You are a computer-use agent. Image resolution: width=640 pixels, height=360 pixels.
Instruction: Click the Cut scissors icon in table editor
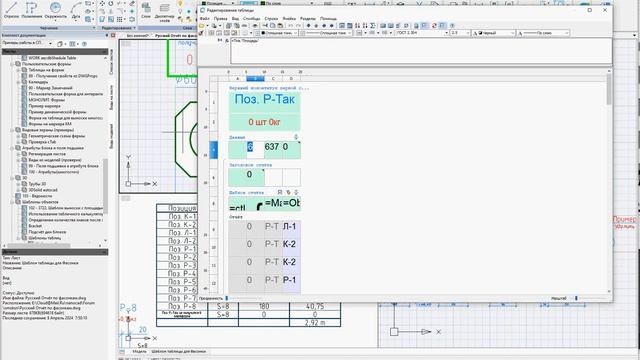click(x=265, y=26)
